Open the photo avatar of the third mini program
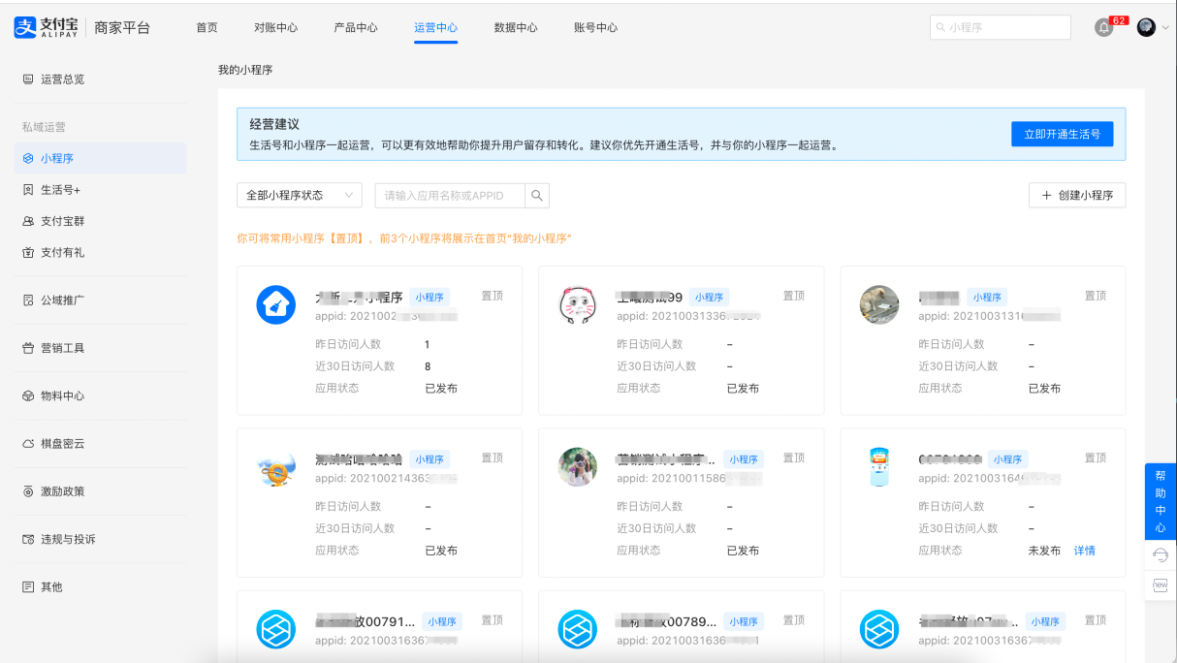This screenshot has height=663, width=1177. pos(879,305)
